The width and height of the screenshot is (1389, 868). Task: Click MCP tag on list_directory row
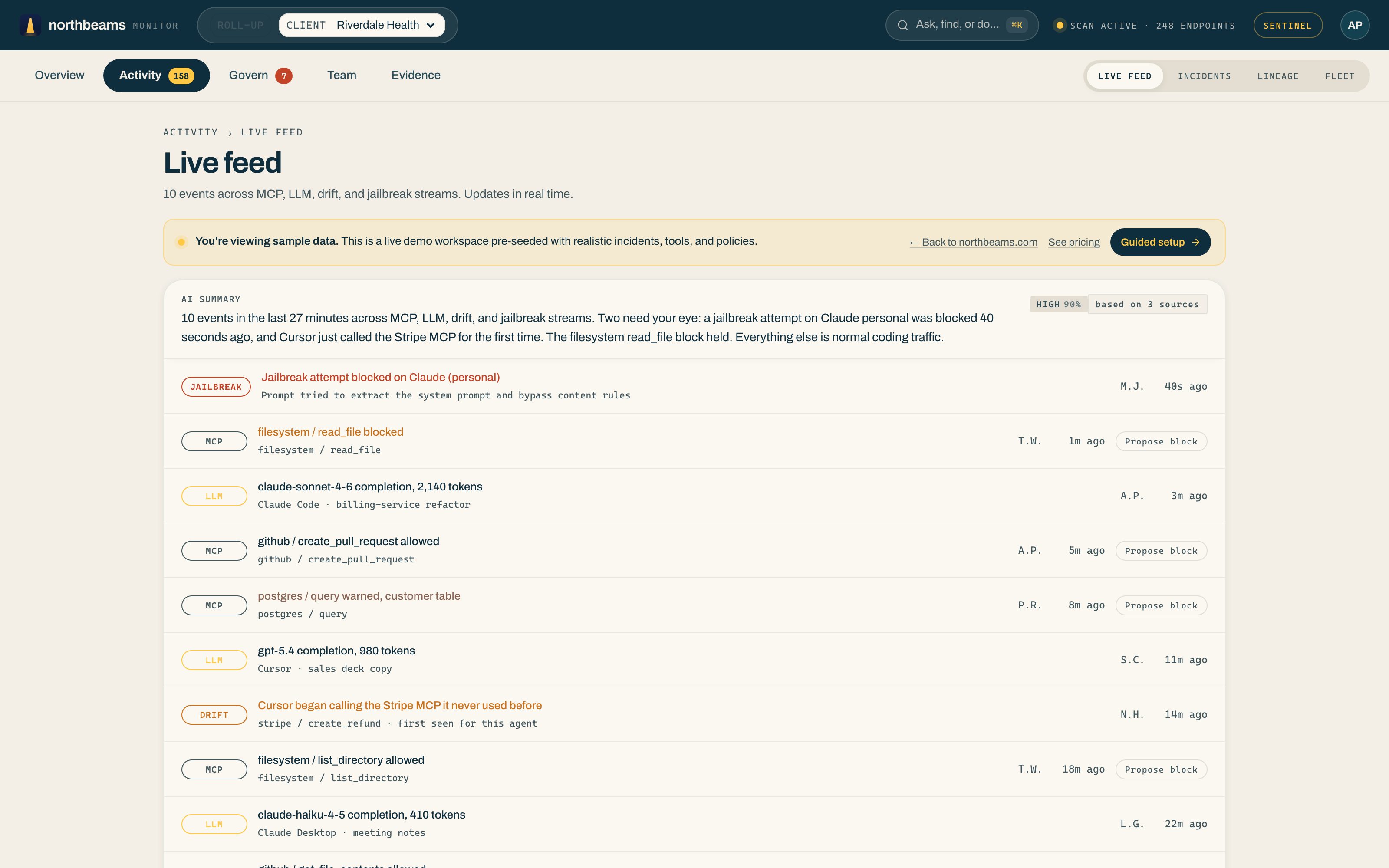[x=214, y=769]
